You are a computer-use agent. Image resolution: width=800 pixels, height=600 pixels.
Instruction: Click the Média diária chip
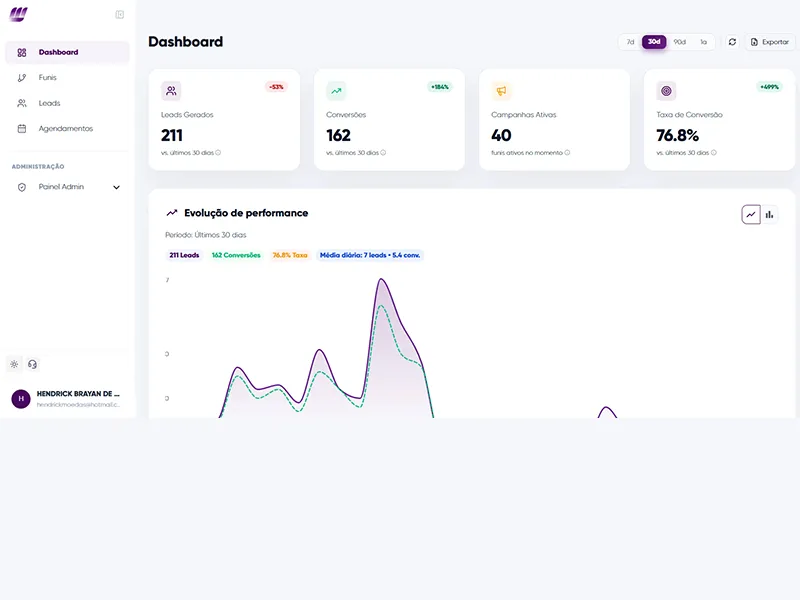click(x=370, y=255)
